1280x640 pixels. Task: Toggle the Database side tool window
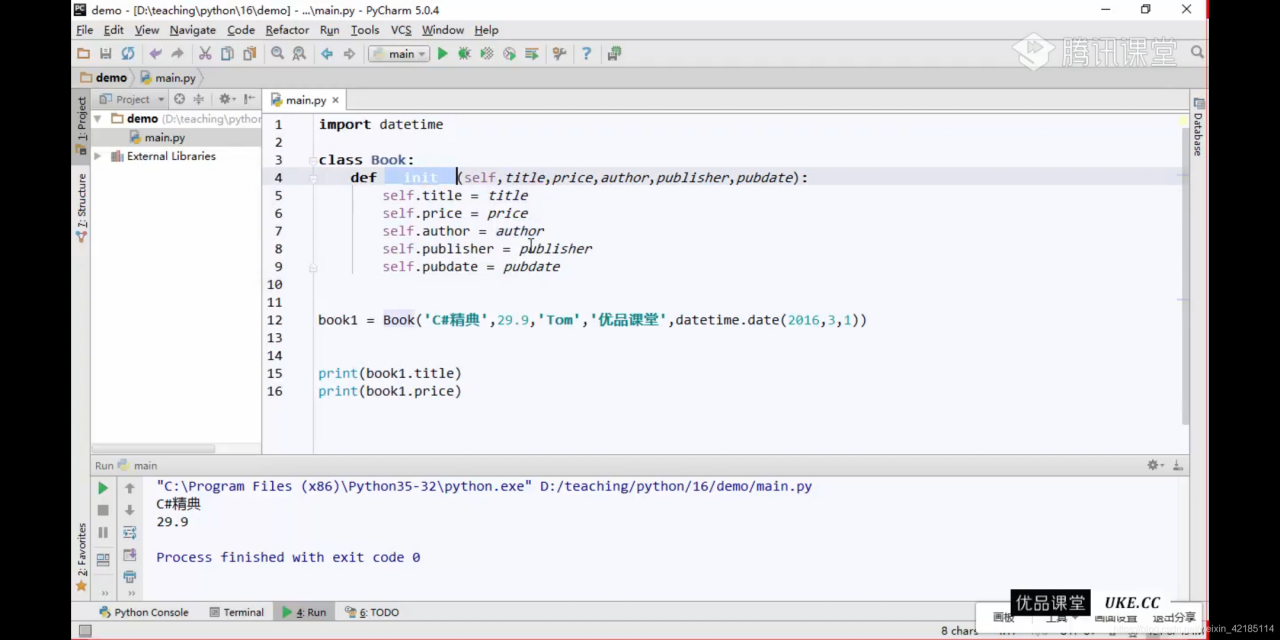1198,125
